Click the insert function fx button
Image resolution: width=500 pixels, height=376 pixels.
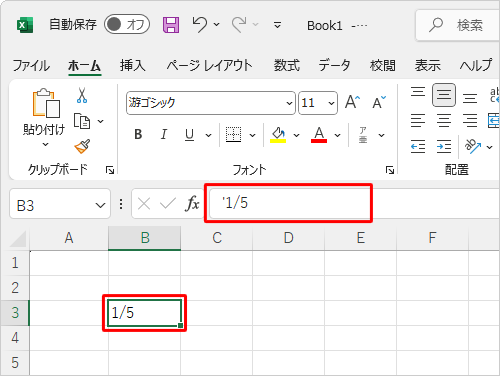coord(192,203)
